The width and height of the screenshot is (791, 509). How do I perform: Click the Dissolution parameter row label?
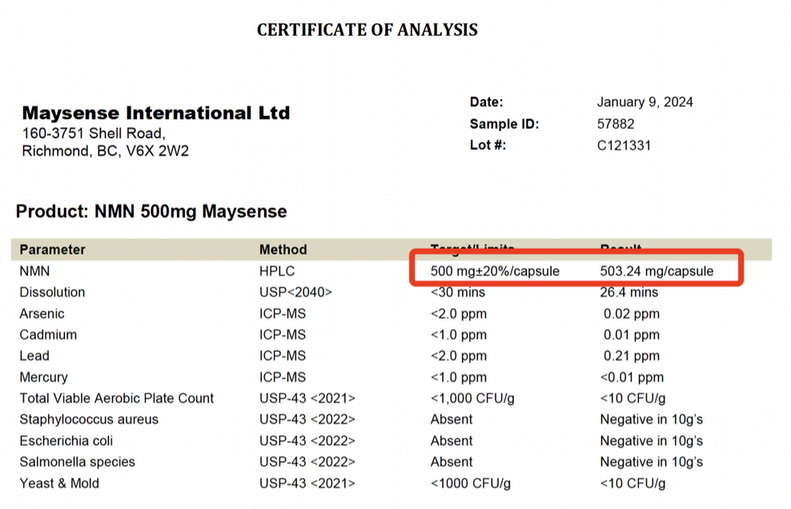click(52, 292)
